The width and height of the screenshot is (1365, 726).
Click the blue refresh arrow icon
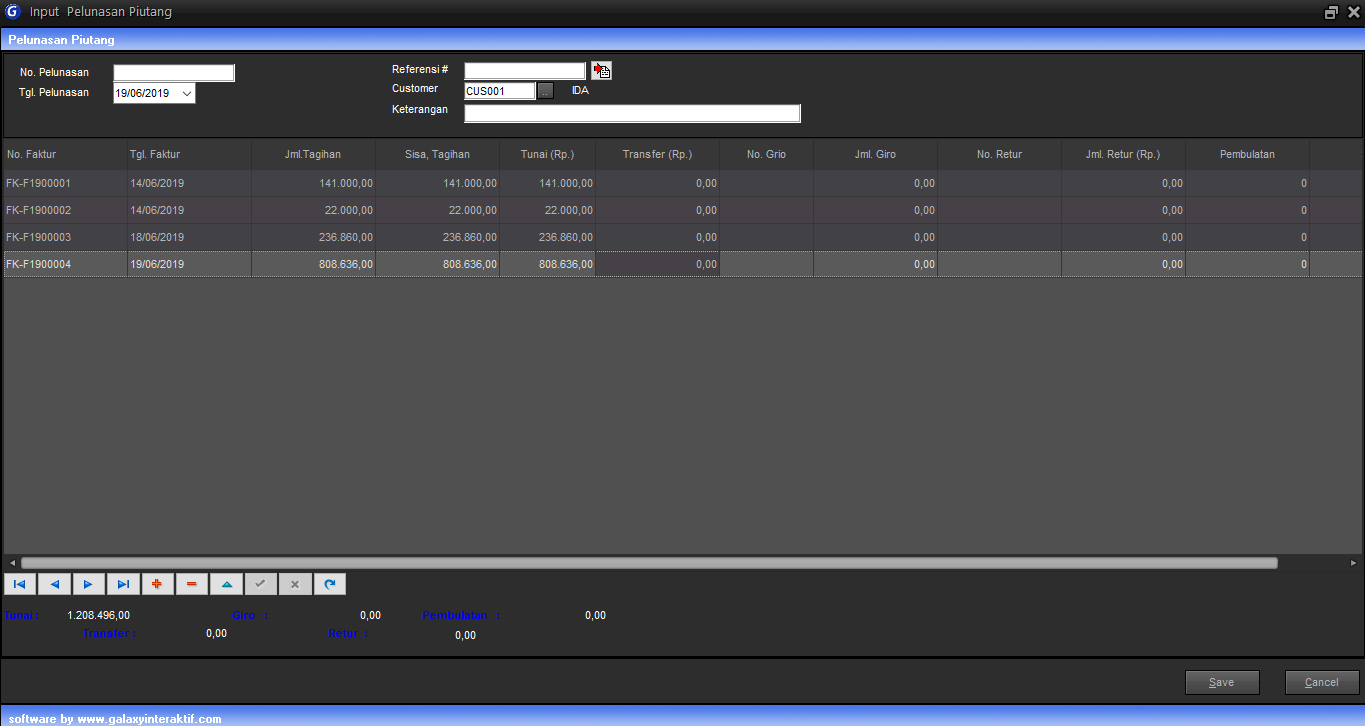(330, 584)
